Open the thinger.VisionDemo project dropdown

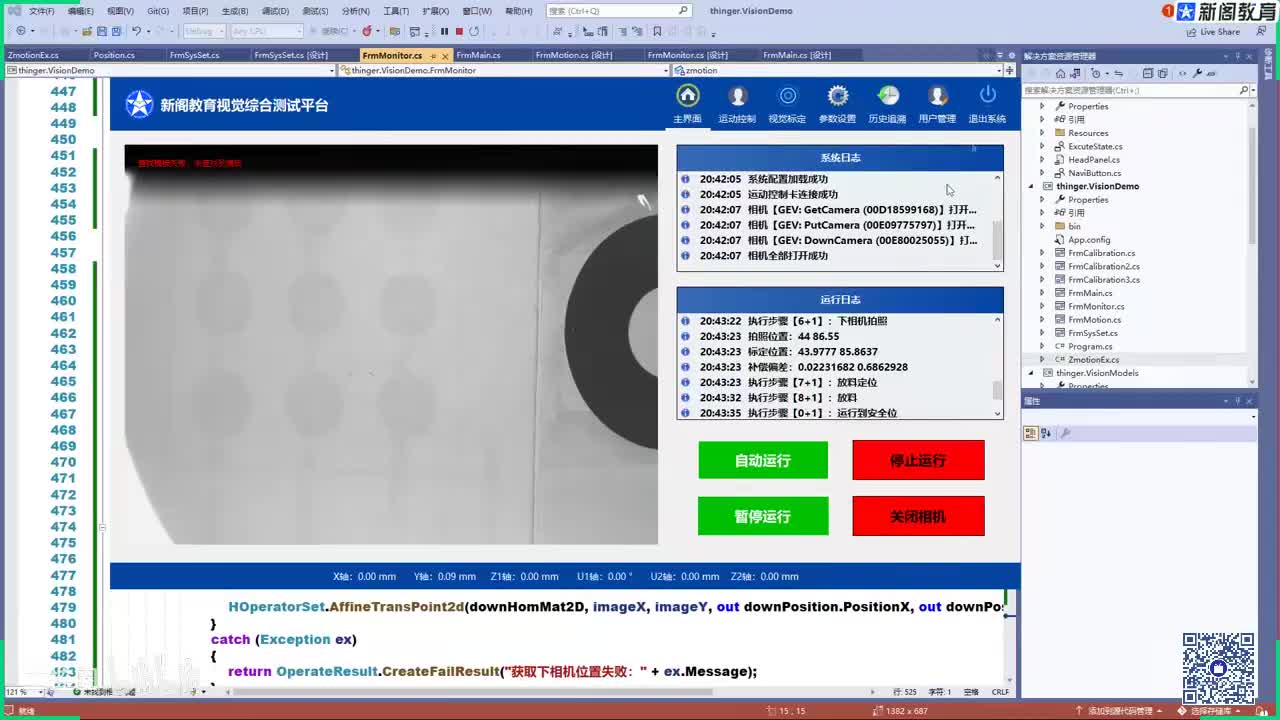331,71
